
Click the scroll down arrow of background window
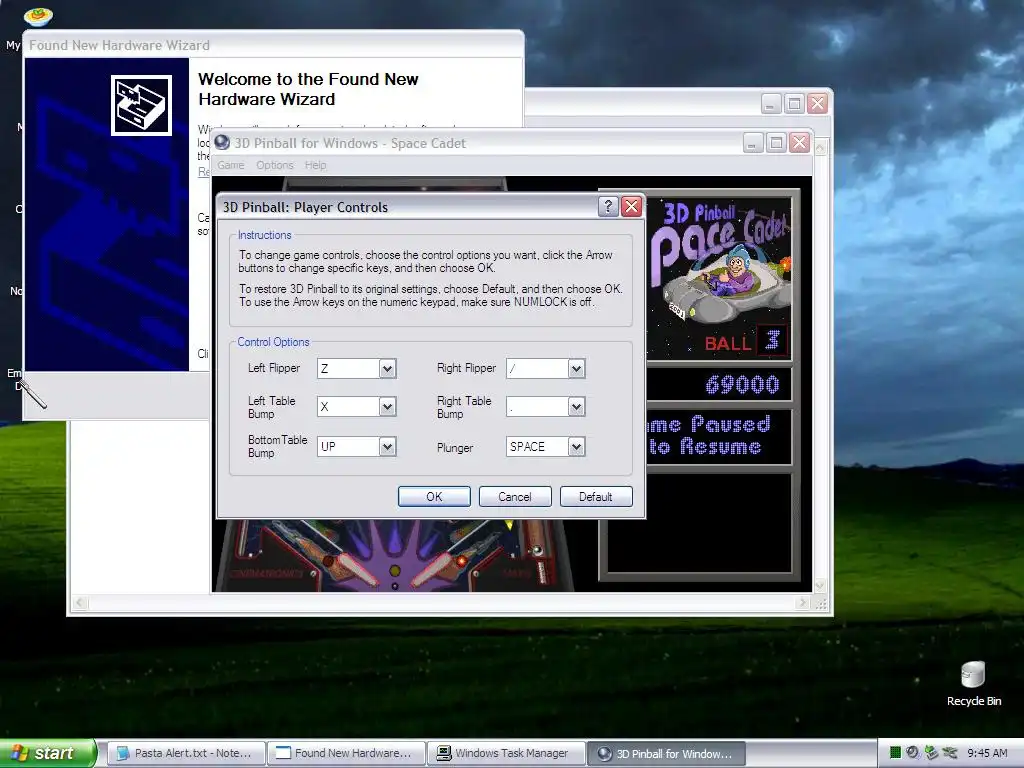coord(820,585)
